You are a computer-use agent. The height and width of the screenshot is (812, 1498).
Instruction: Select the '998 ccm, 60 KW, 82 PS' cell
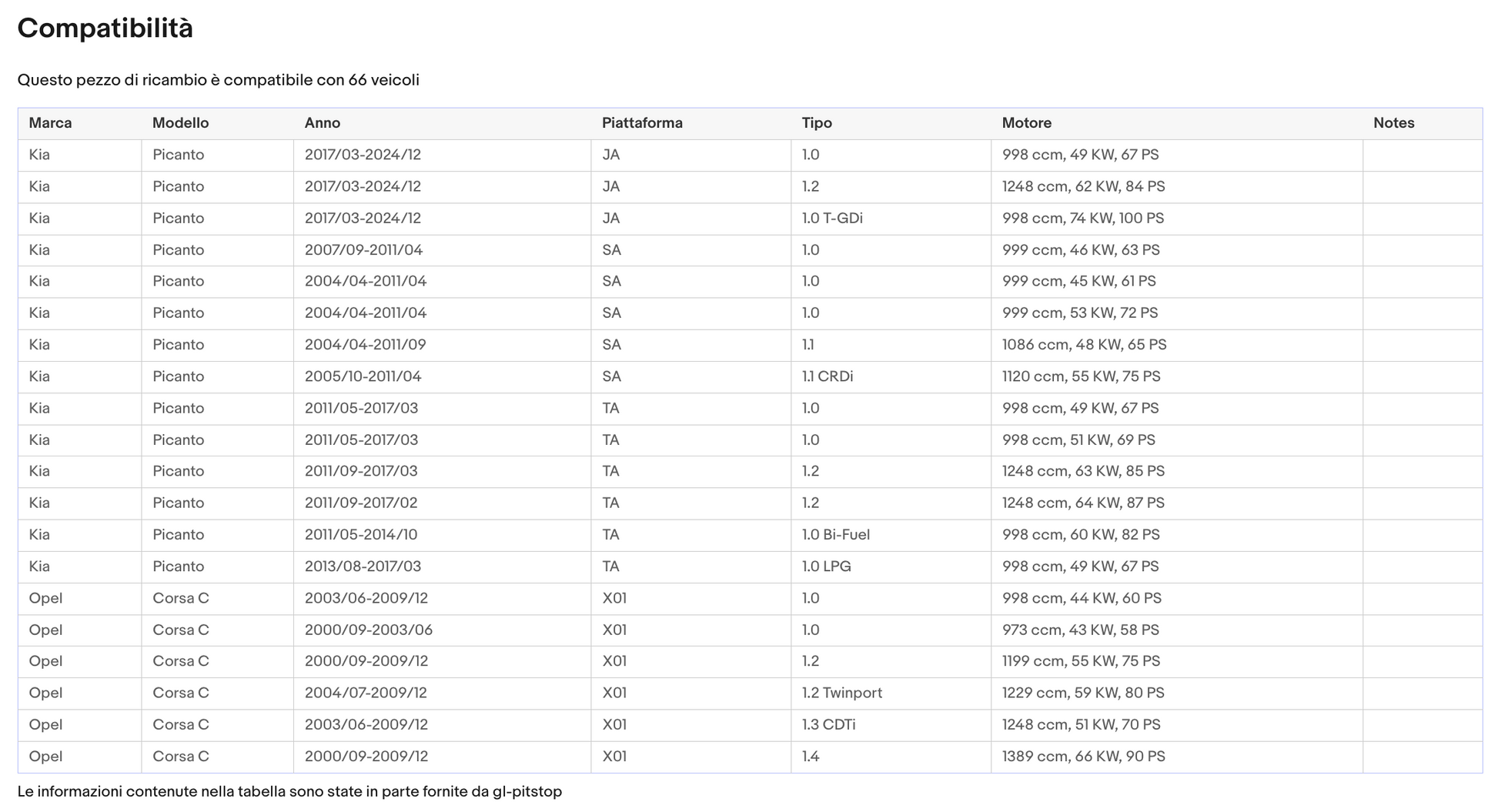click(1177, 535)
